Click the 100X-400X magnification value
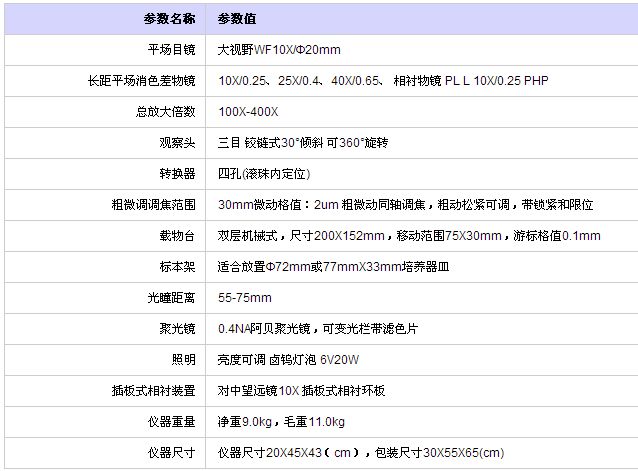The image size is (638, 471). [248, 112]
